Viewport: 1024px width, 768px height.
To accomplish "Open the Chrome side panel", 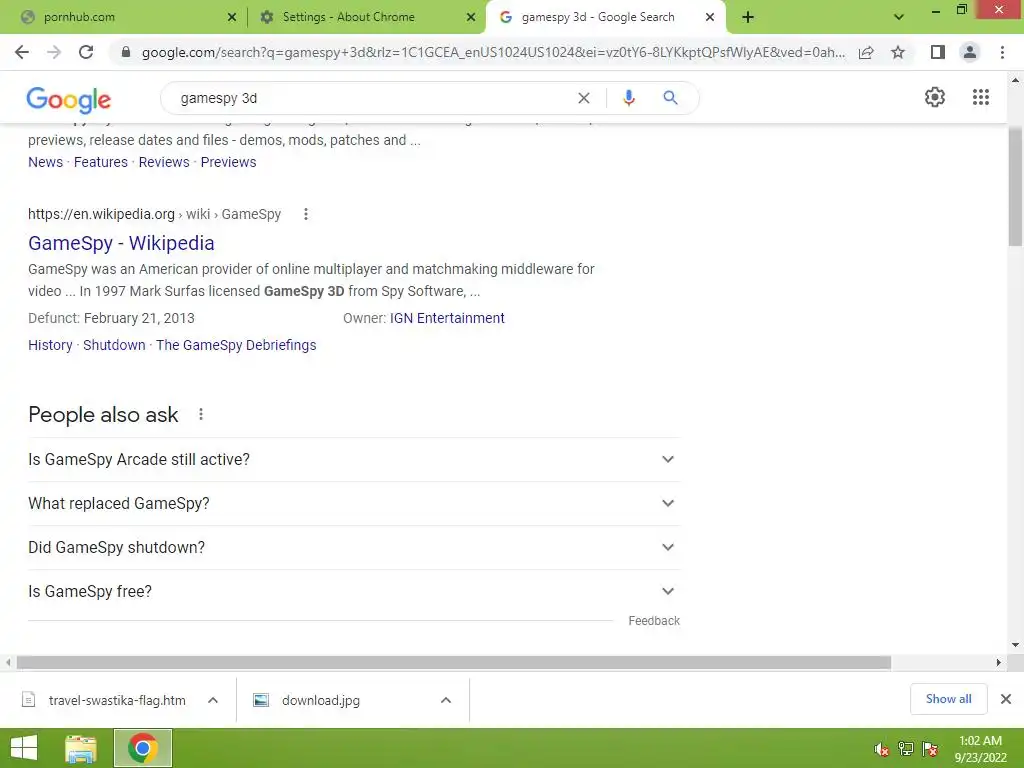I will click(x=938, y=52).
